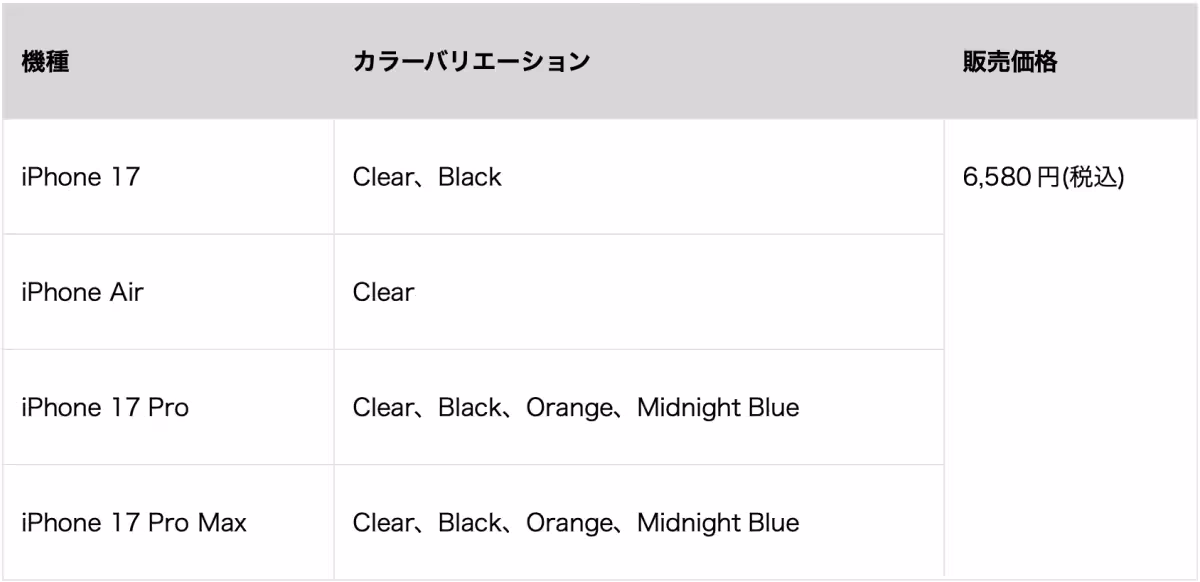Click Clear in the iPhone 17 Pro Max row

(x=380, y=523)
